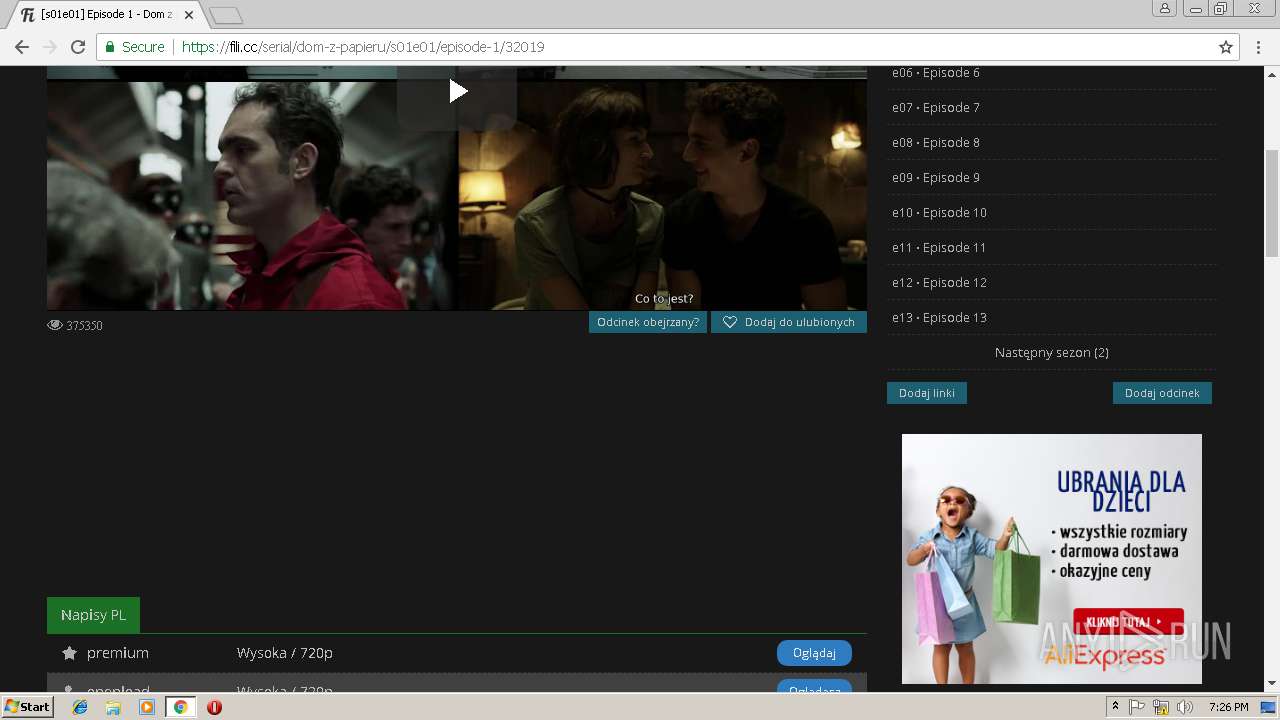1280x720 pixels.
Task: Open e13 Episode 13
Action: click(939, 317)
